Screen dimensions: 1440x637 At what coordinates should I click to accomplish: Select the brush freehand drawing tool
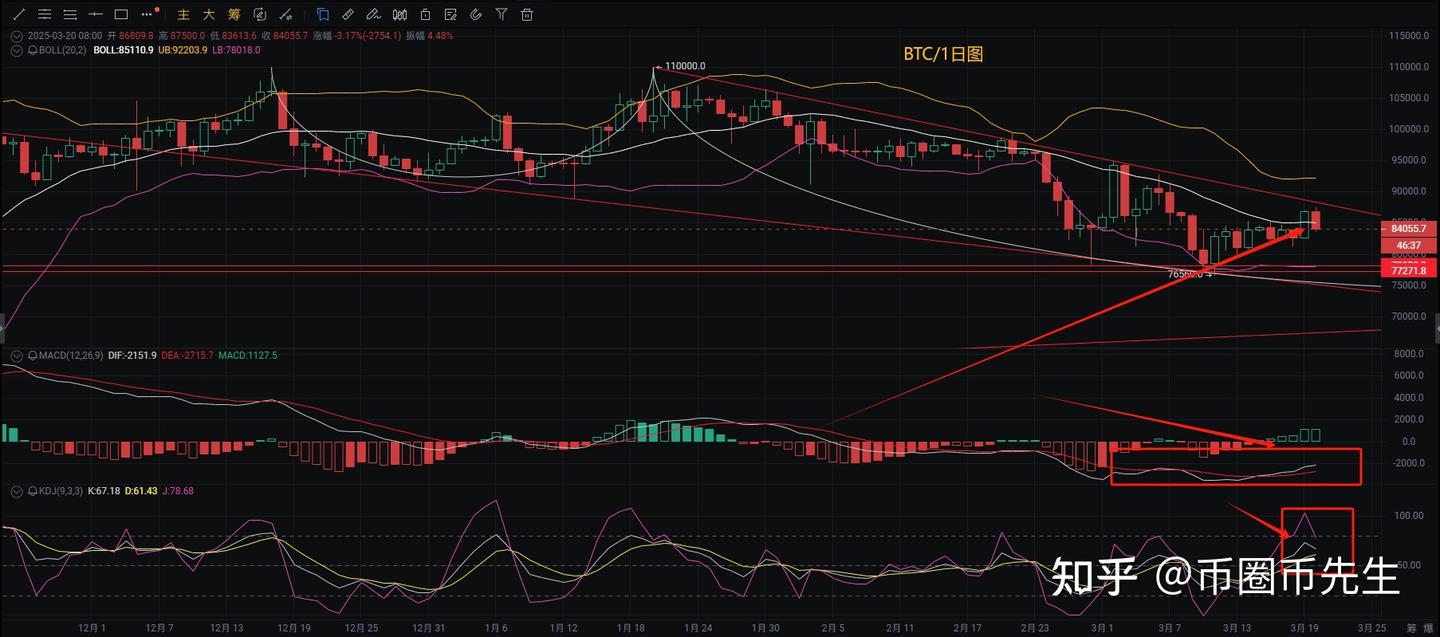[374, 14]
